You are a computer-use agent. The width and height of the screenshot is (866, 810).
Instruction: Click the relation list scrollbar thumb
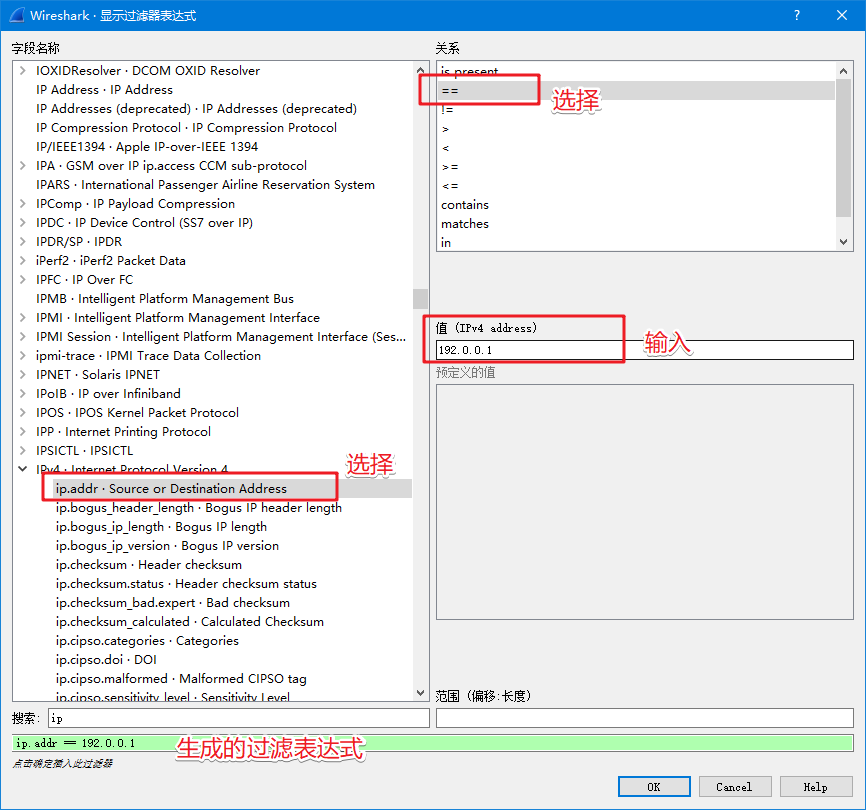coord(843,148)
